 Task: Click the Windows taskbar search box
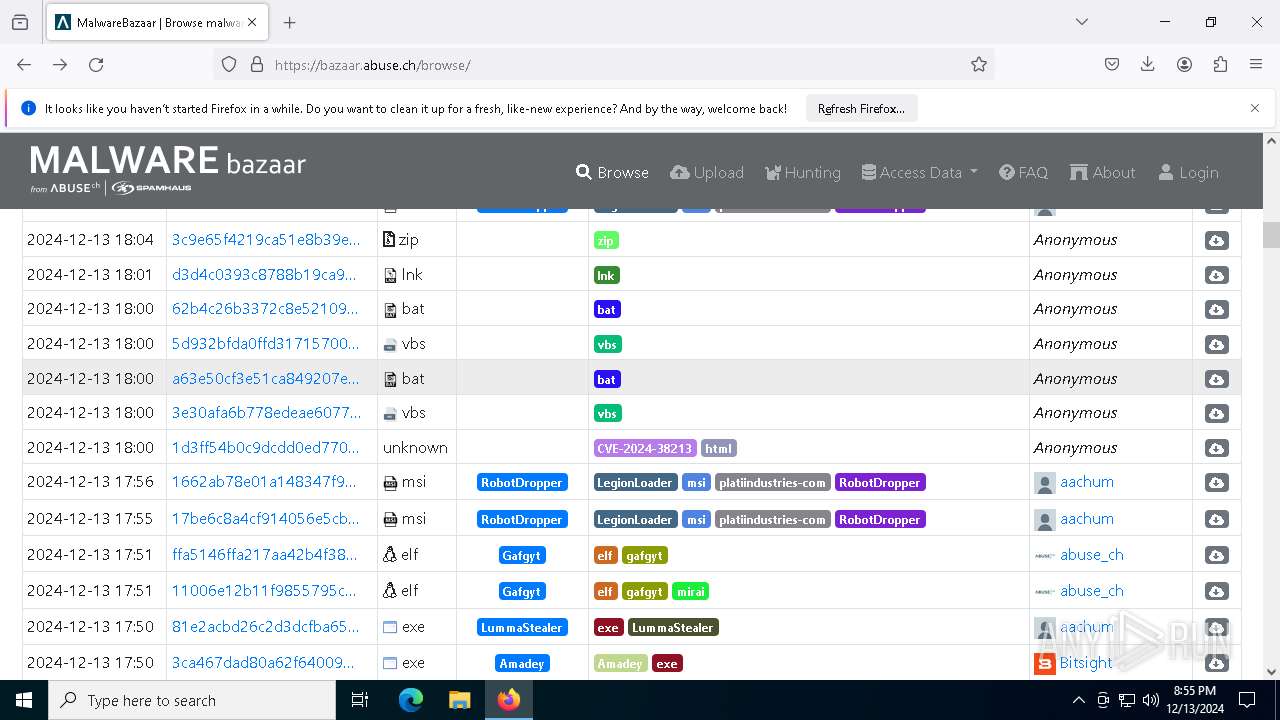[x=192, y=700]
